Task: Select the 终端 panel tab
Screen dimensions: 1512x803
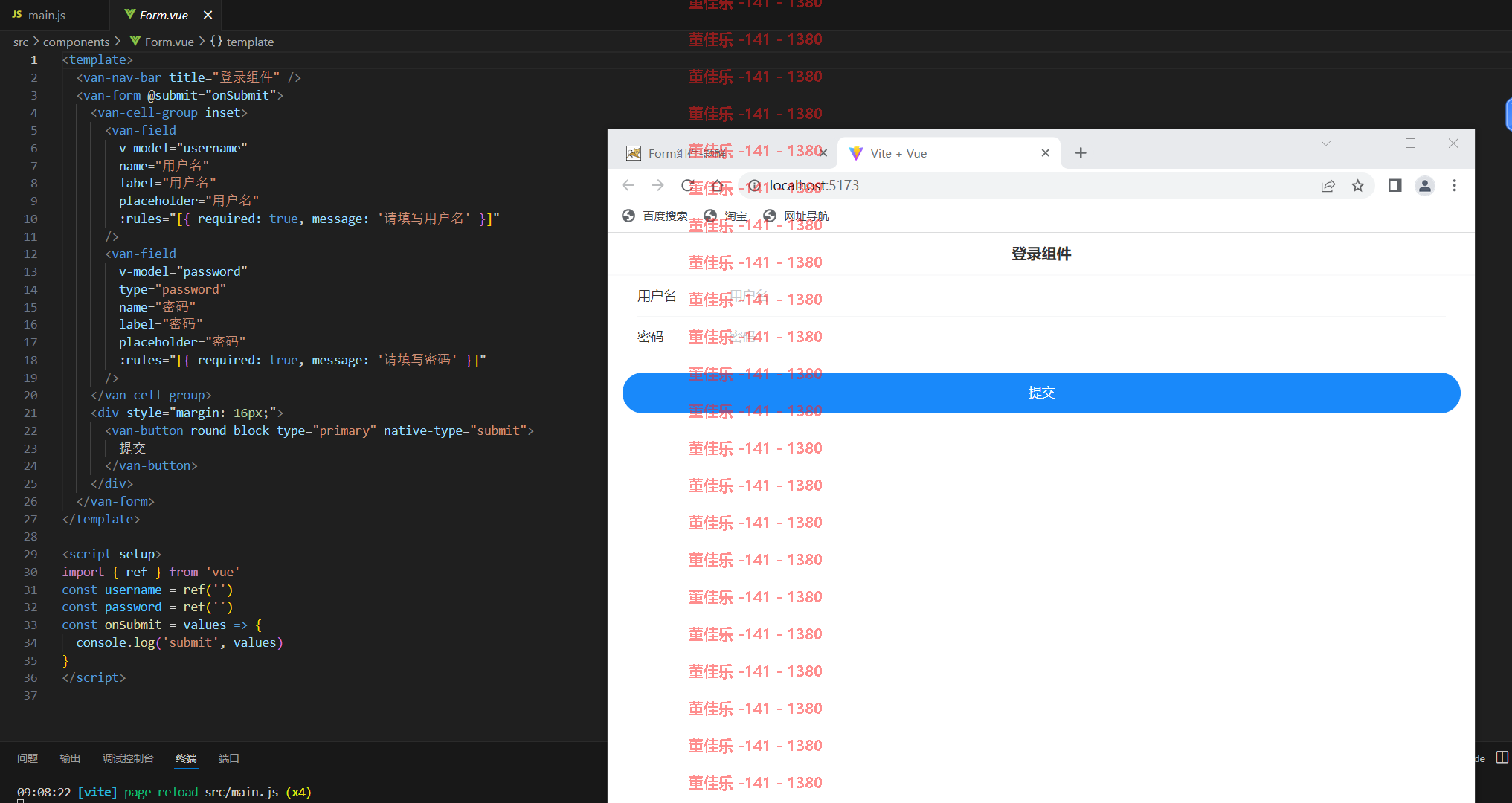Action: point(186,758)
